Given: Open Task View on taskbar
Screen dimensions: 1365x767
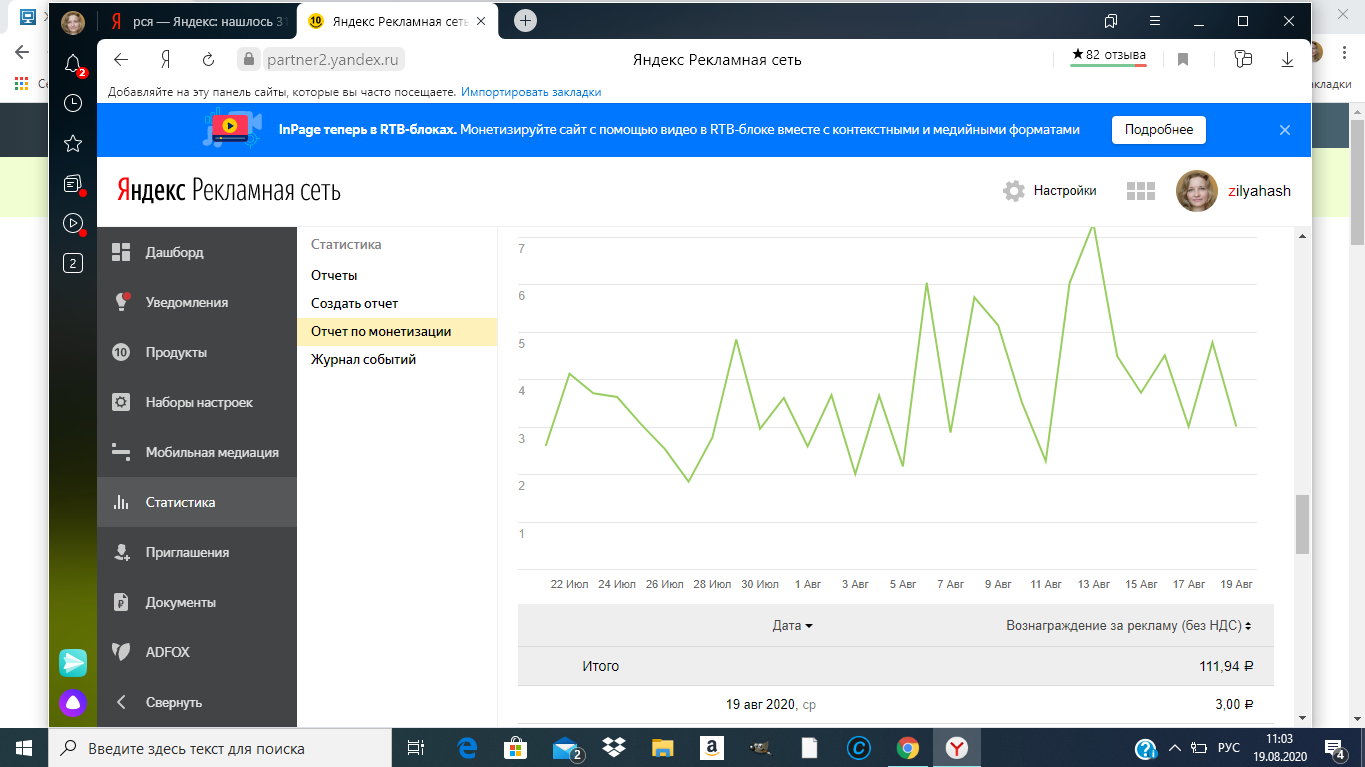Looking at the screenshot, I should (x=415, y=748).
